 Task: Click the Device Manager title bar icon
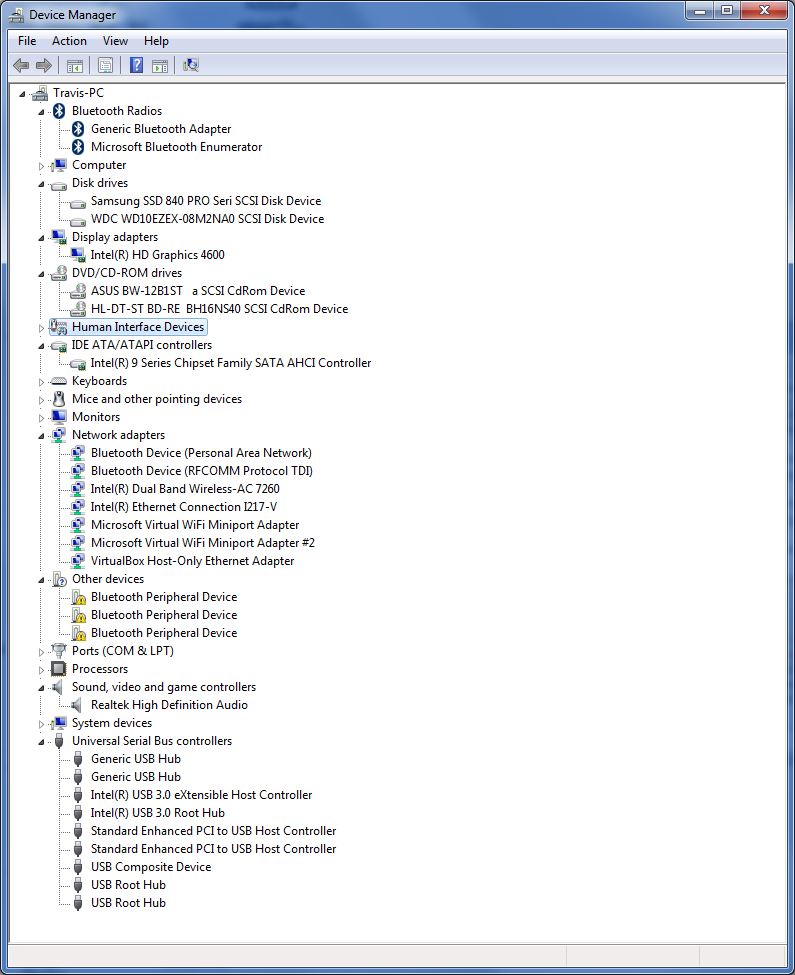click(x=16, y=15)
